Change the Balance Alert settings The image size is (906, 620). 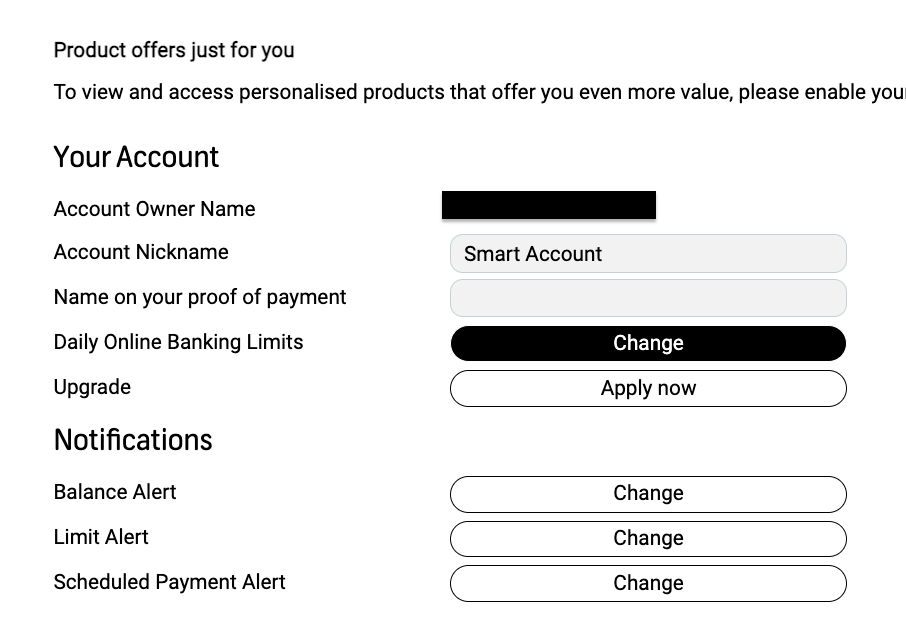coord(648,494)
